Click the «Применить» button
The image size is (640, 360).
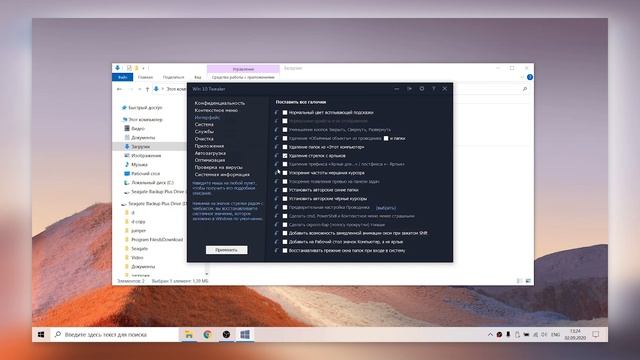click(227, 250)
